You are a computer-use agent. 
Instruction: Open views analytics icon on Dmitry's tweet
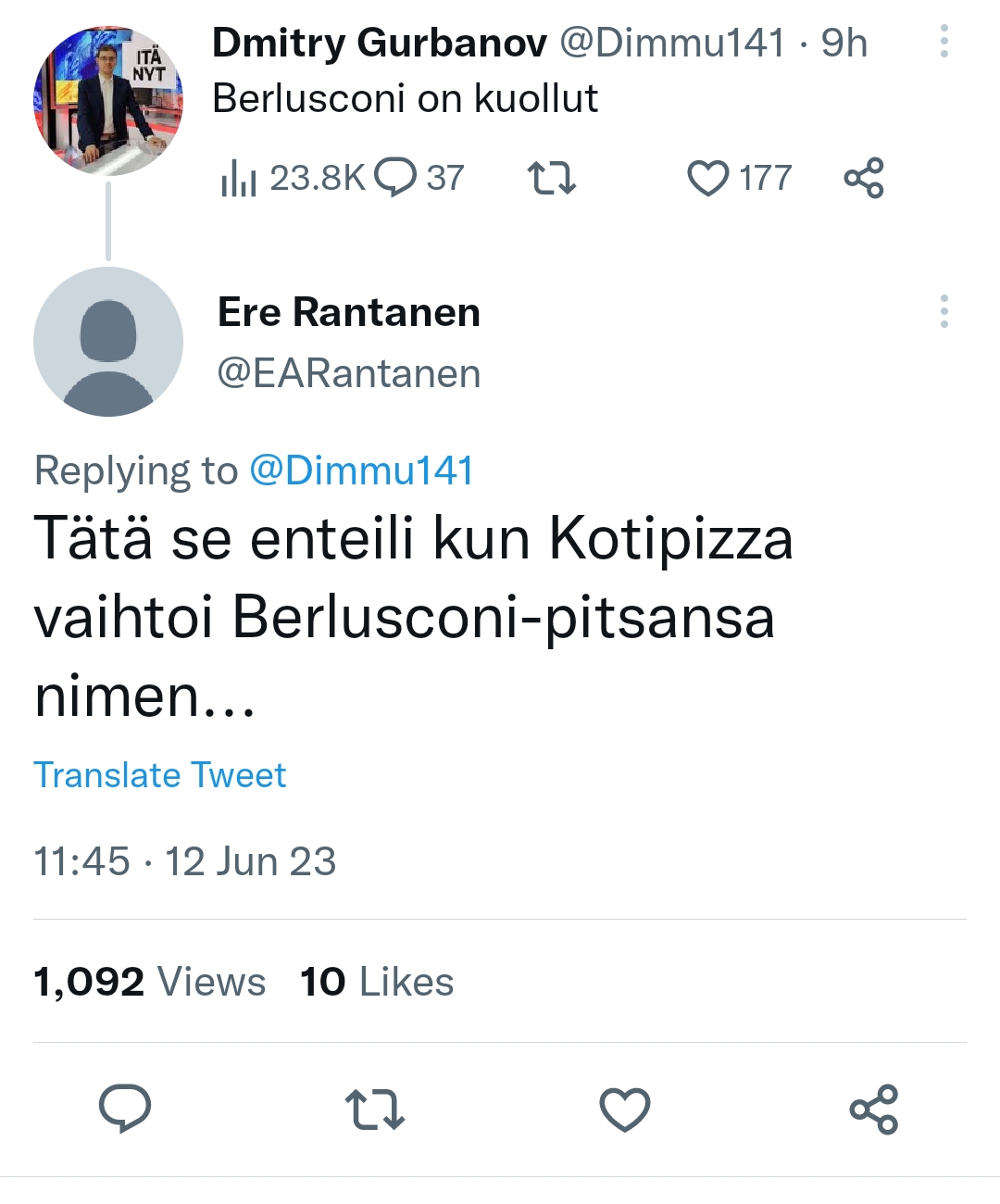pyautogui.click(x=238, y=178)
